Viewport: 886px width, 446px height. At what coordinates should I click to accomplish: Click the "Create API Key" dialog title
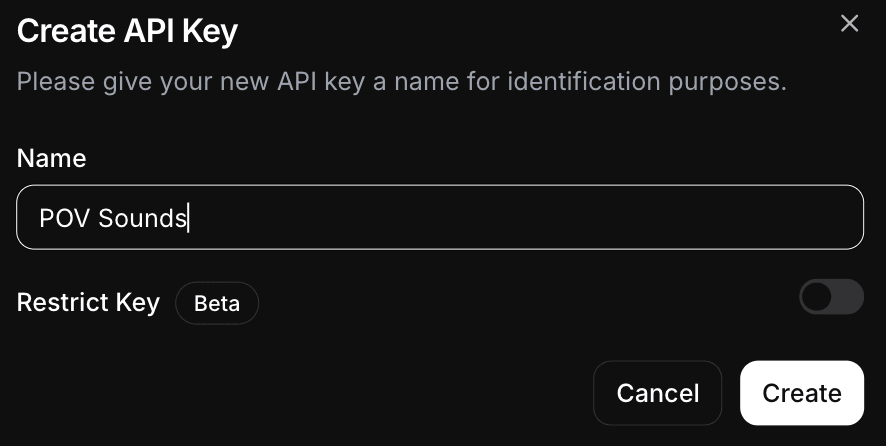[127, 31]
